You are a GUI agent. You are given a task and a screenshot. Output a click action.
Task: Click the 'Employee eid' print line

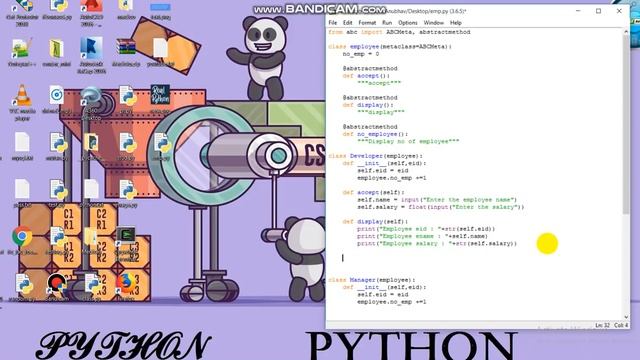tap(426, 229)
